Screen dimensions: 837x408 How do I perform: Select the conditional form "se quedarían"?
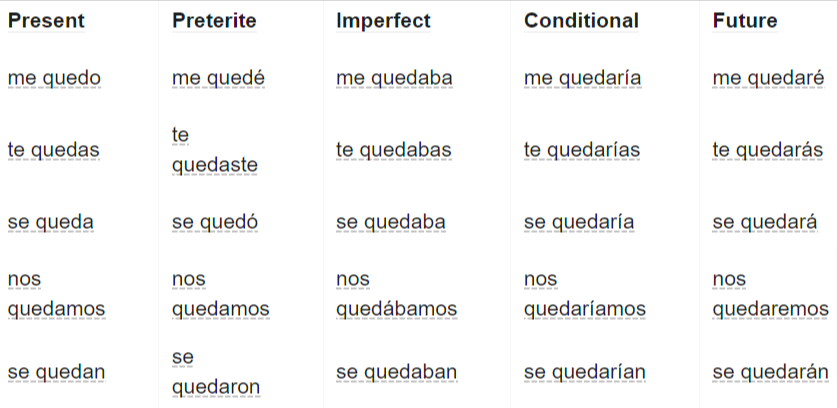(x=585, y=372)
